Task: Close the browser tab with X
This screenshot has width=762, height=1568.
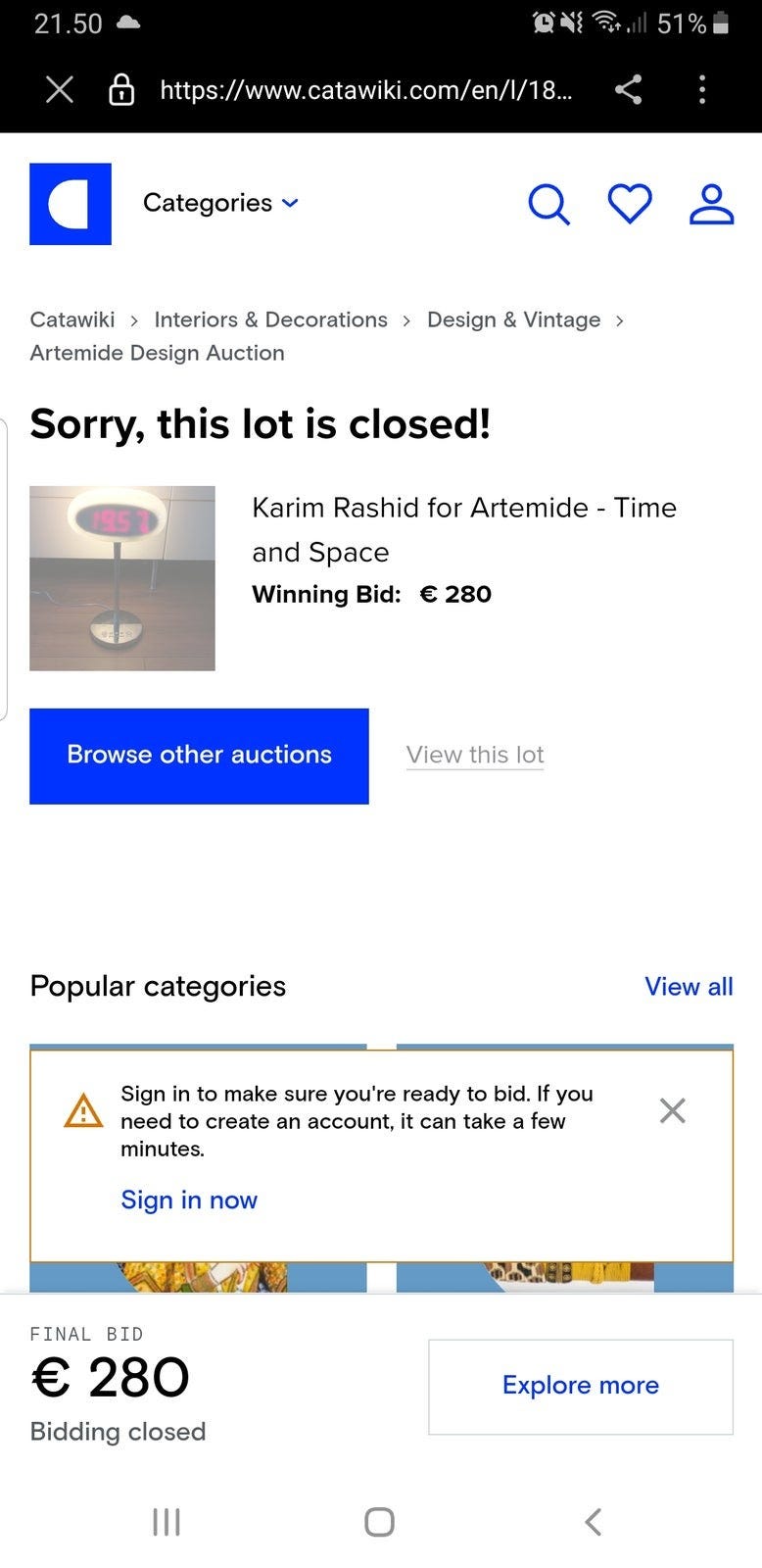Action: 60,90
